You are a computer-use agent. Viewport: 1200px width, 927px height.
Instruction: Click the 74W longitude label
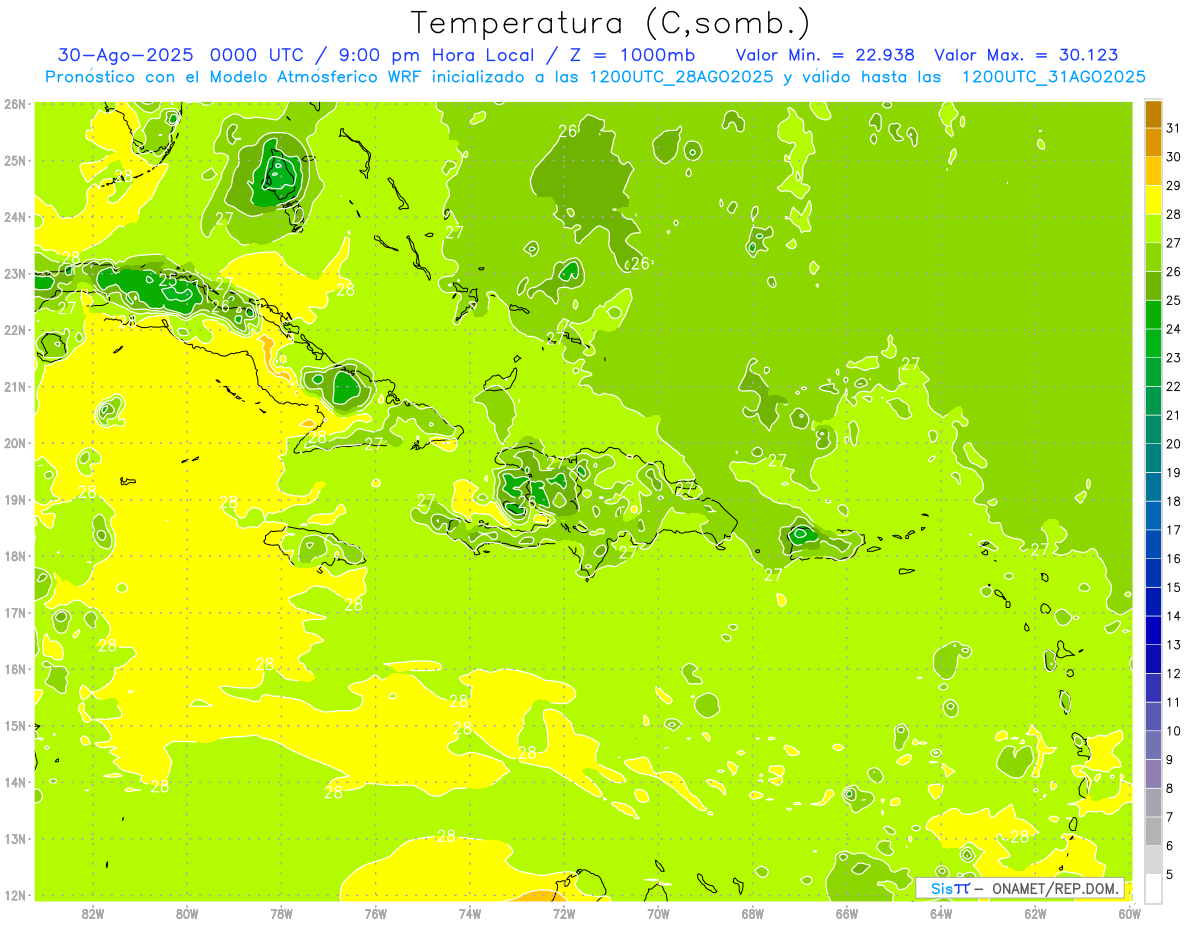[470, 913]
